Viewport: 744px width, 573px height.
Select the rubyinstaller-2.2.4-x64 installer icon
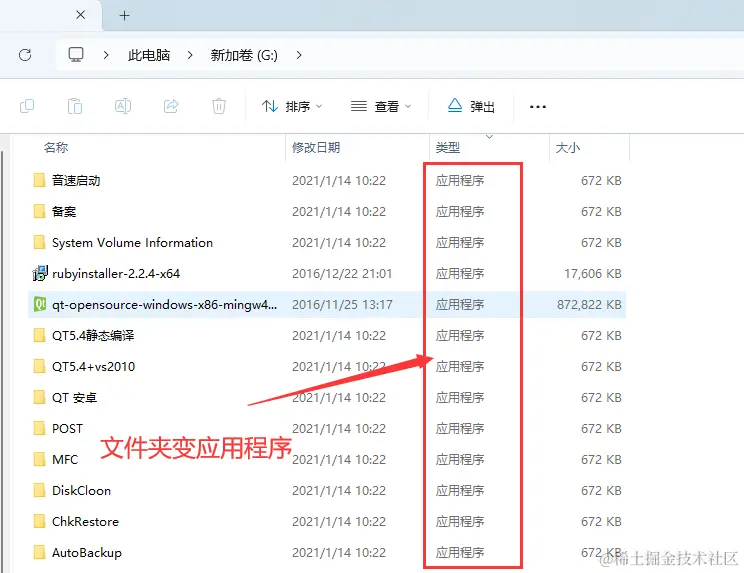pos(40,273)
